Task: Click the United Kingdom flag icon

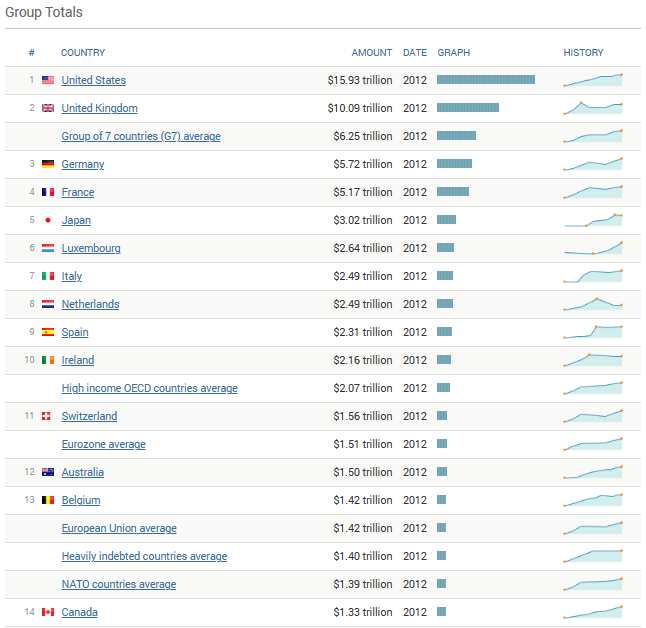Action: [x=48, y=108]
